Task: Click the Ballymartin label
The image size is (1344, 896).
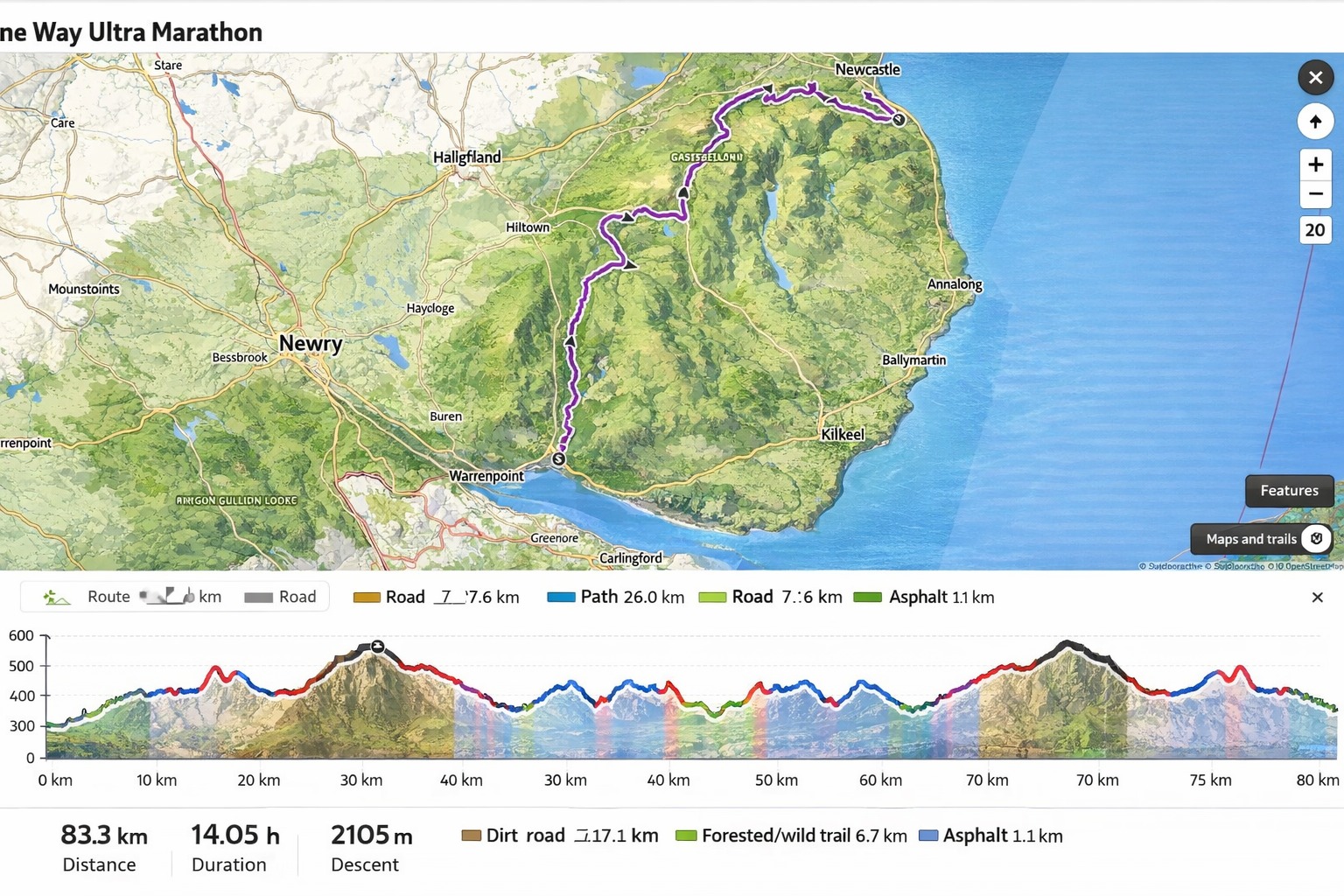Action: pos(913,360)
